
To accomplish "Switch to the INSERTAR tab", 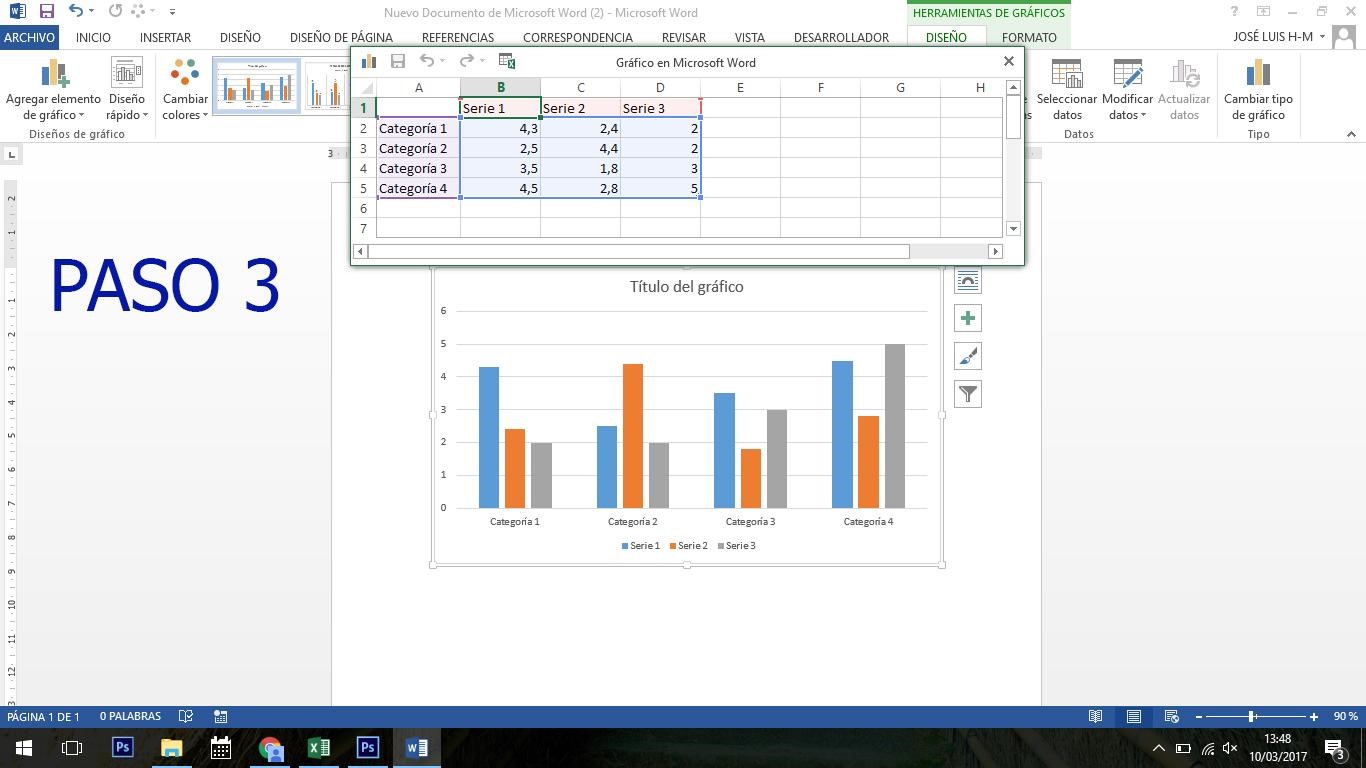I will (165, 37).
